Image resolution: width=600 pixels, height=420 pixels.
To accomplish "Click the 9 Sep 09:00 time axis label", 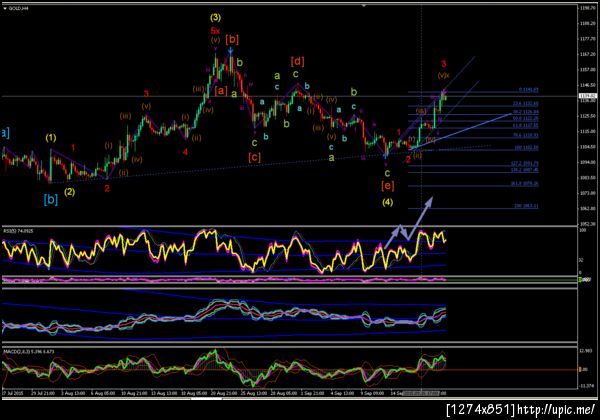I will click(372, 393).
